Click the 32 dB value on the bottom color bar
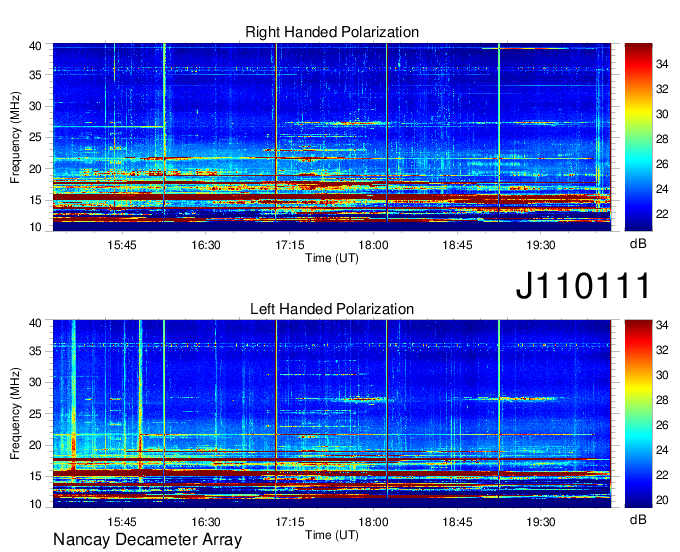Screen dimensions: 680x552 coord(662,350)
